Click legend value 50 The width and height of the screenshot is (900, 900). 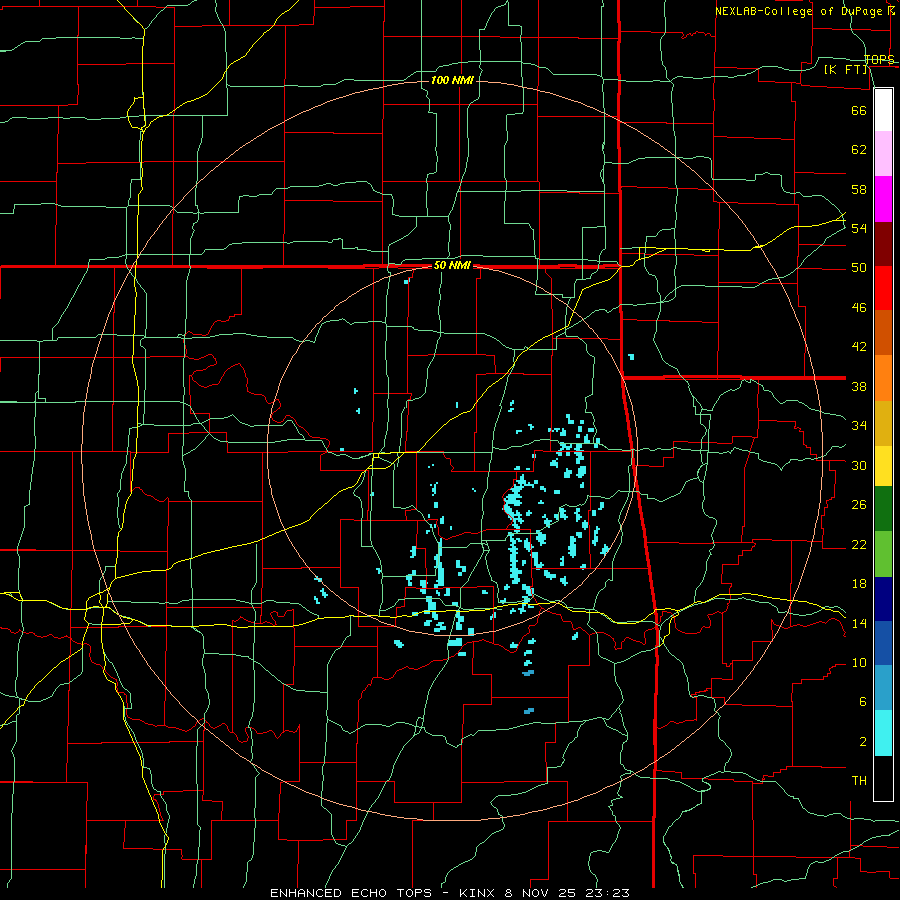pyautogui.click(x=859, y=267)
